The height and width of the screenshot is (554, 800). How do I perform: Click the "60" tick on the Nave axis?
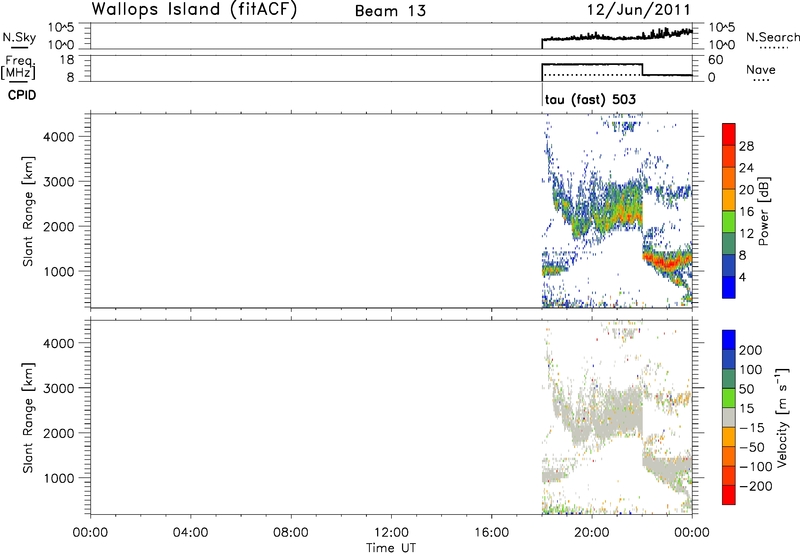pyautogui.click(x=716, y=60)
